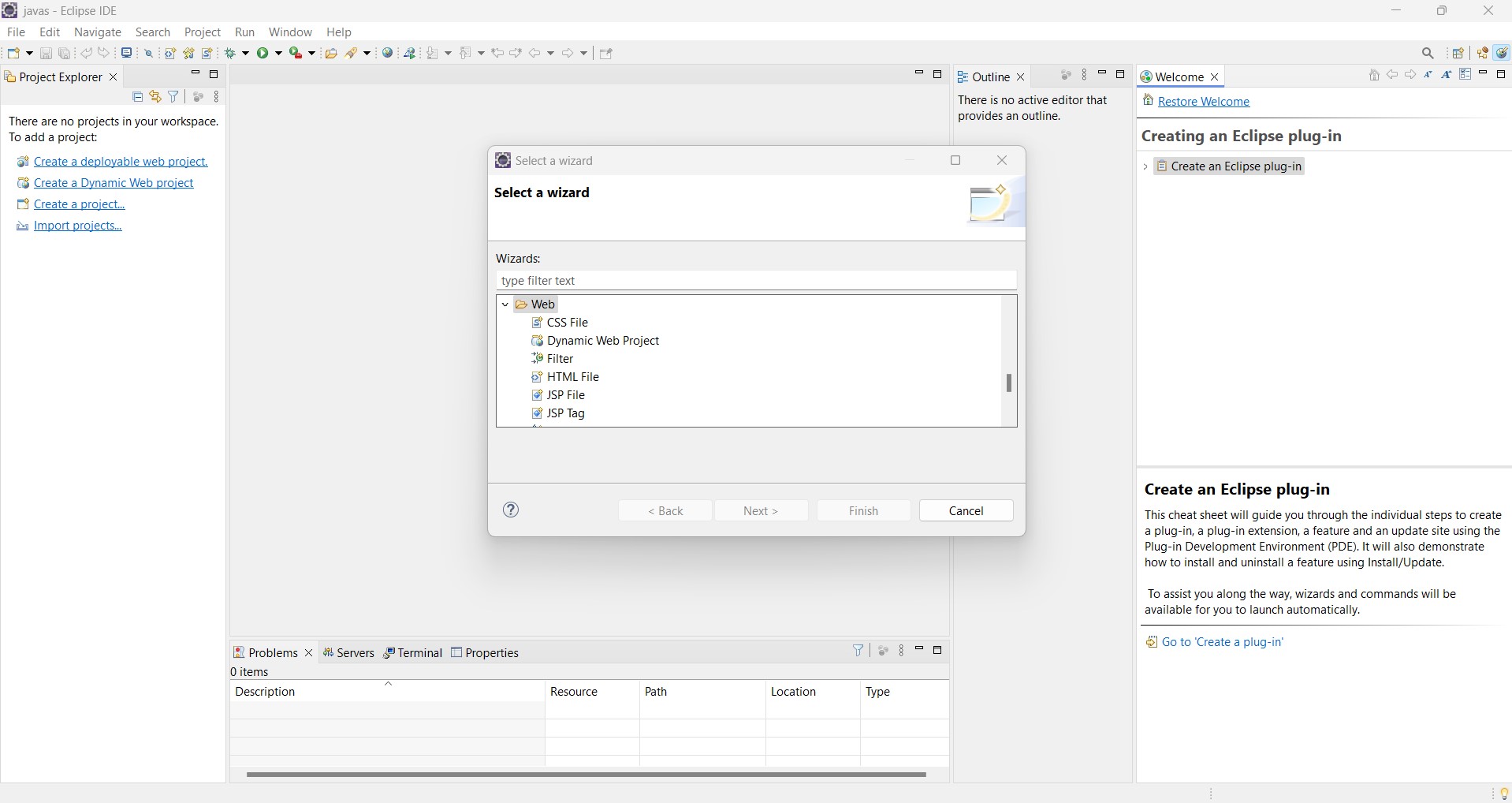1512x803 pixels.
Task: Click the Open Console monitor icon
Action: coord(126,53)
